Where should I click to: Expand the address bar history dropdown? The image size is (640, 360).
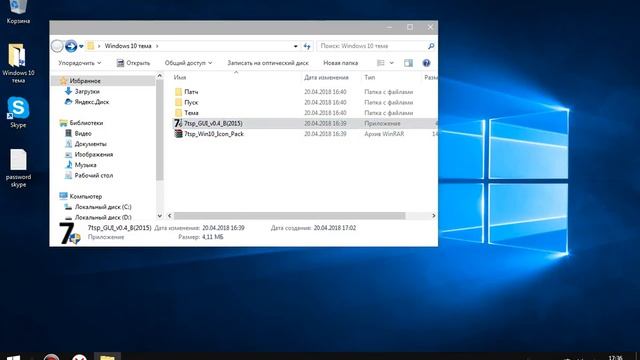click(296, 47)
